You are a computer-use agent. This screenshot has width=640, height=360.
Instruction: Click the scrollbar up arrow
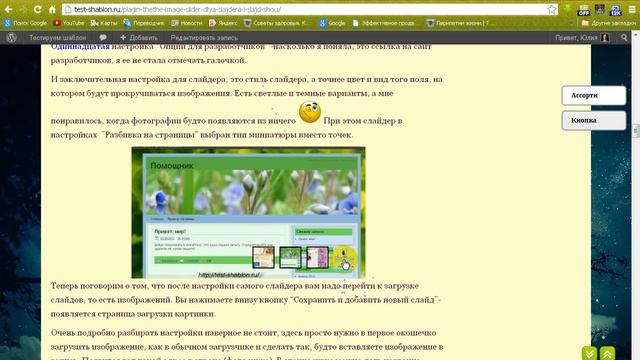pyautogui.click(x=636, y=35)
